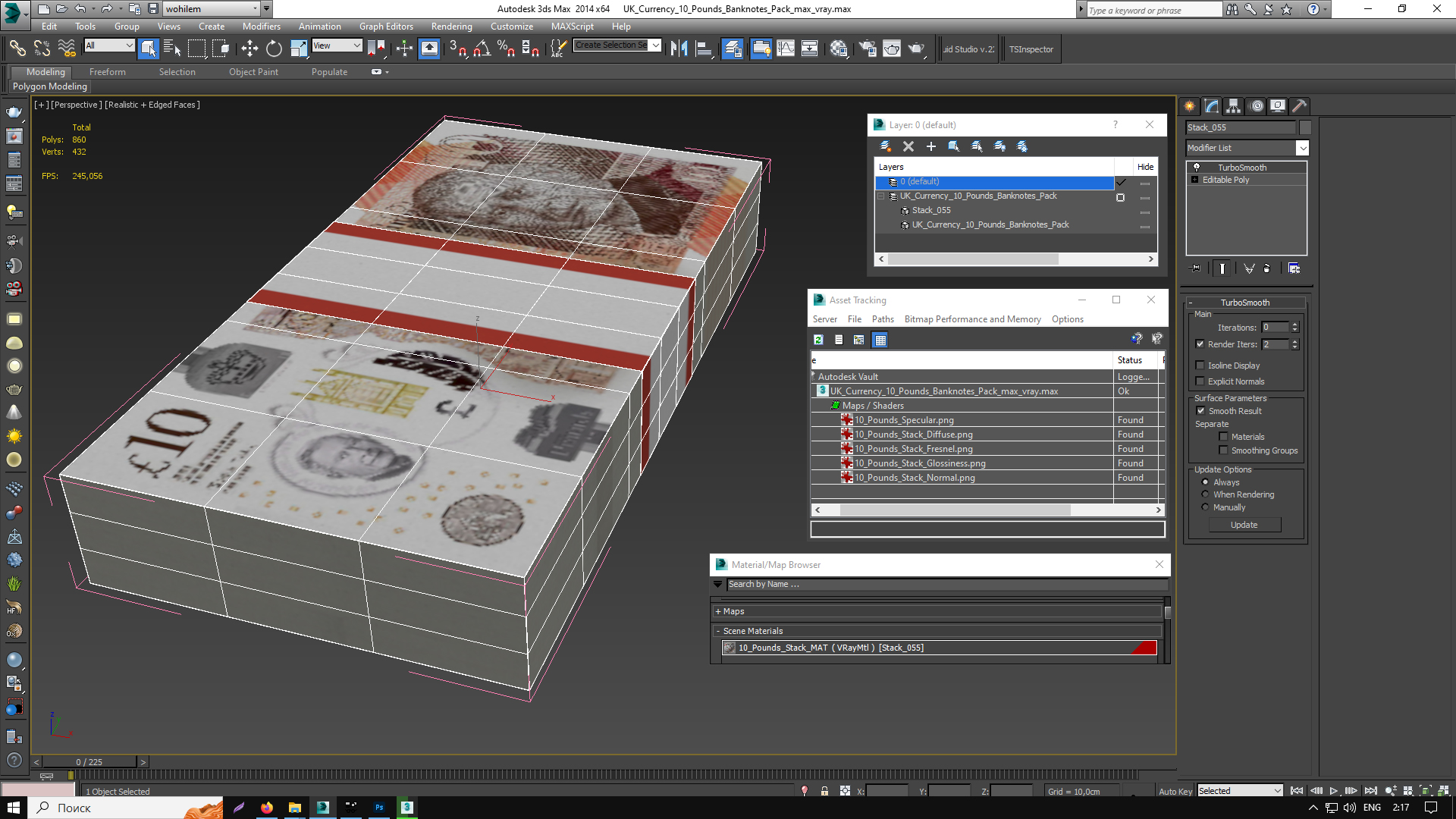Click Refresh icon in Asset Tracking toolbar
The image size is (1456, 819).
coord(818,340)
